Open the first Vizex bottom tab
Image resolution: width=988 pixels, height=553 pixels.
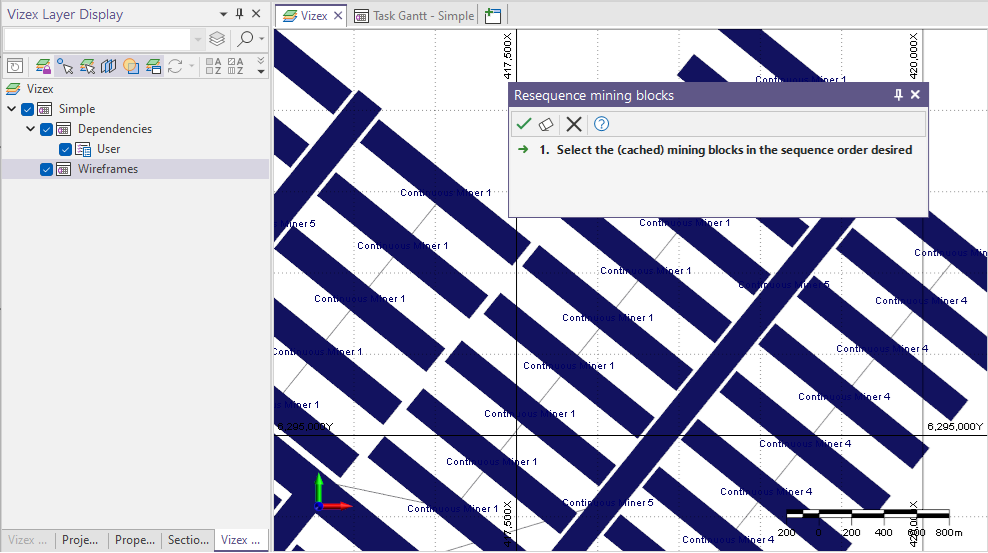click(27, 540)
